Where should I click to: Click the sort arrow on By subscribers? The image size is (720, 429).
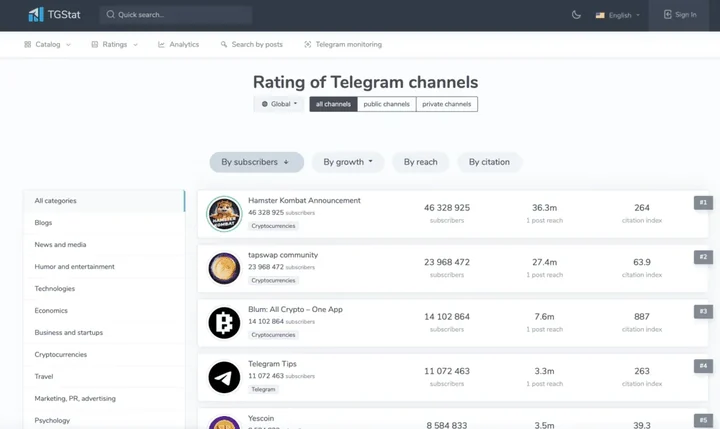286,162
